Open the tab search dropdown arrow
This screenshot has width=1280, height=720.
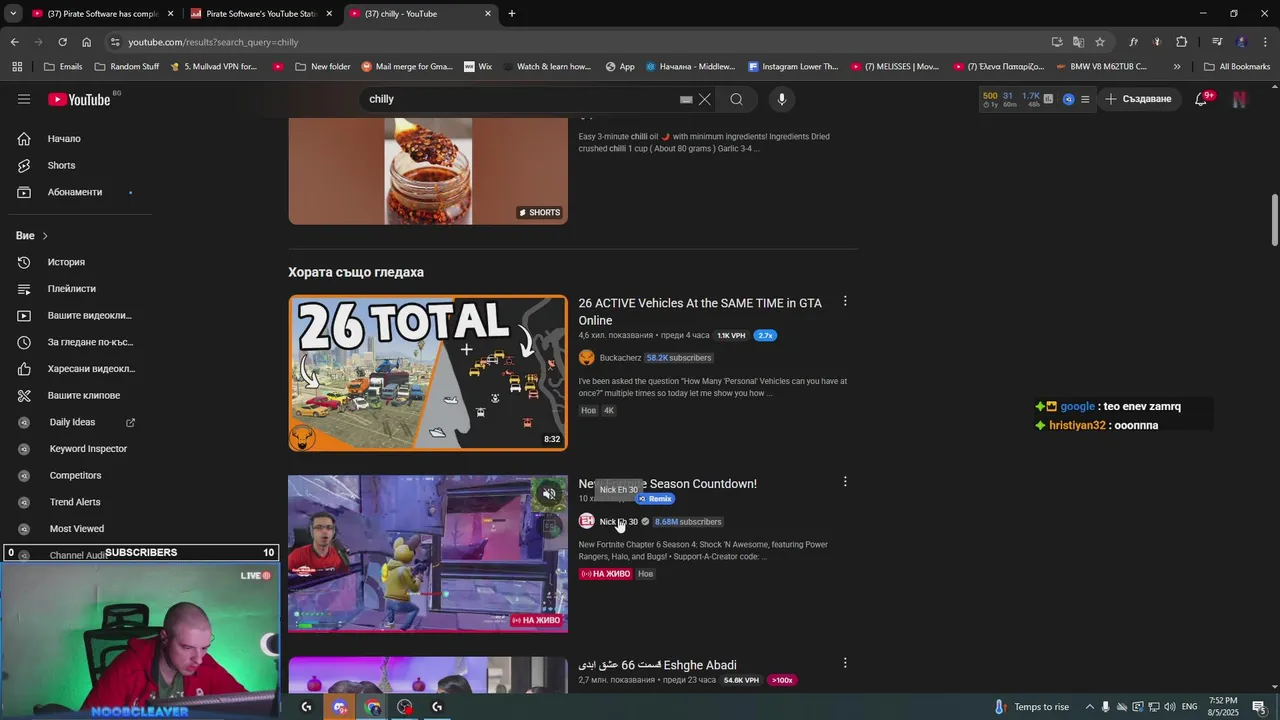(13, 14)
